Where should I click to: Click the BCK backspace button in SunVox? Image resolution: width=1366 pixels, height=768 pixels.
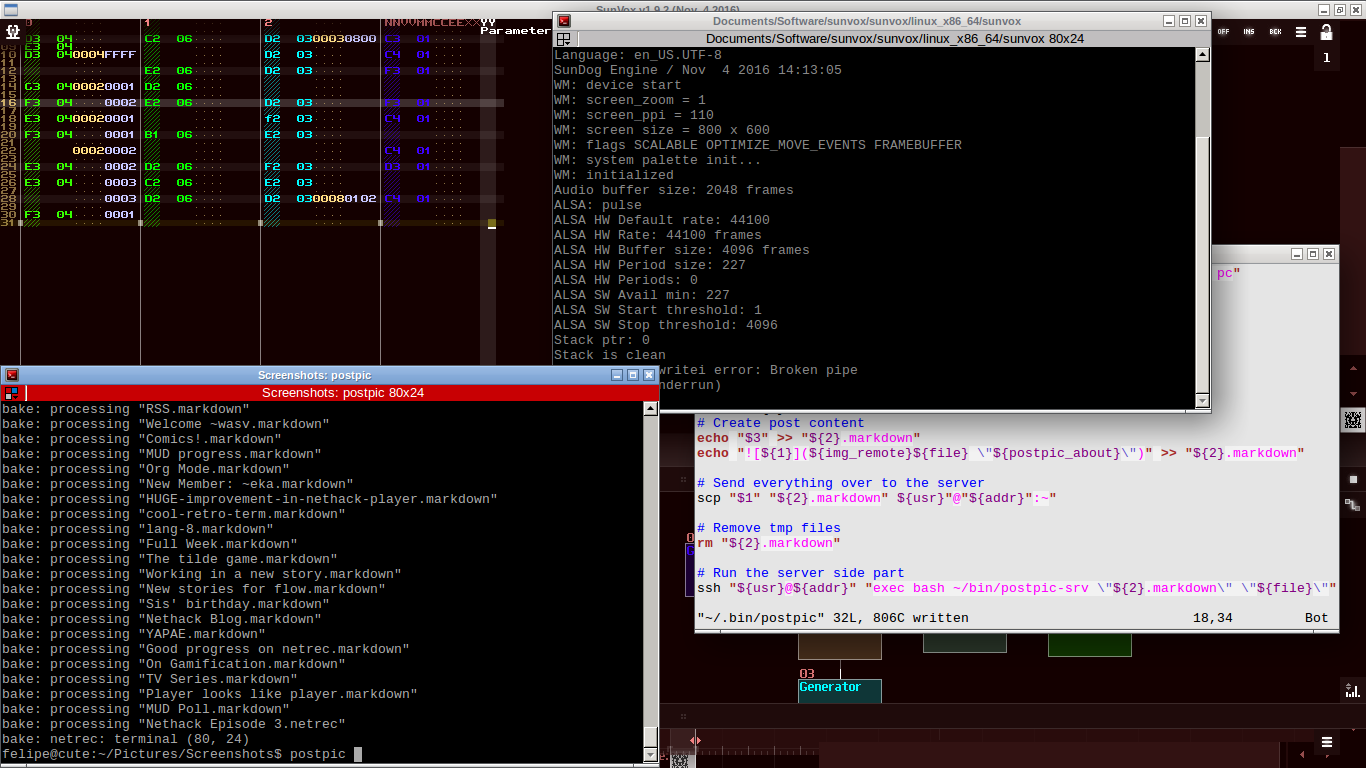1275,31
